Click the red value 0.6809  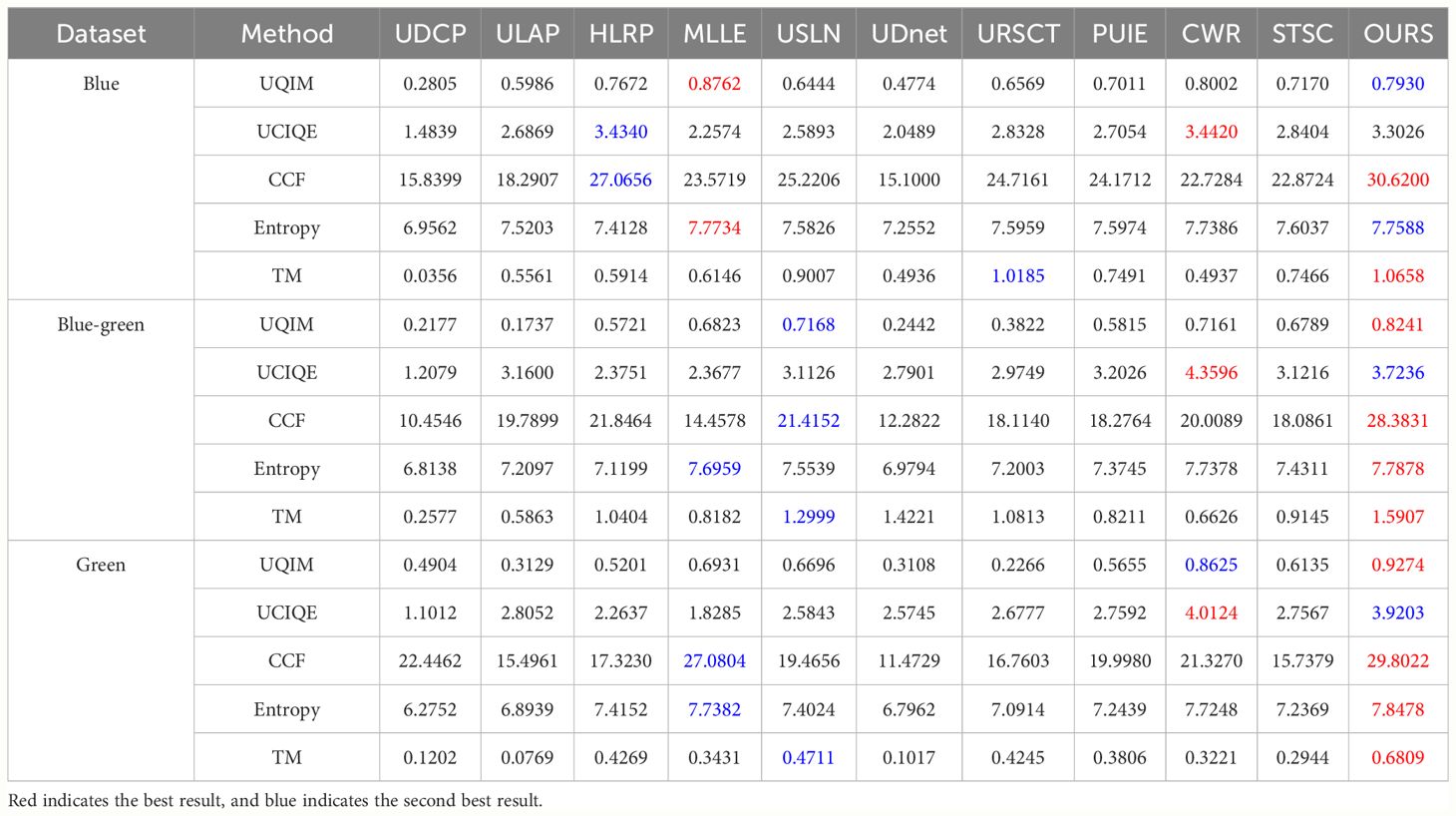coord(1398,757)
